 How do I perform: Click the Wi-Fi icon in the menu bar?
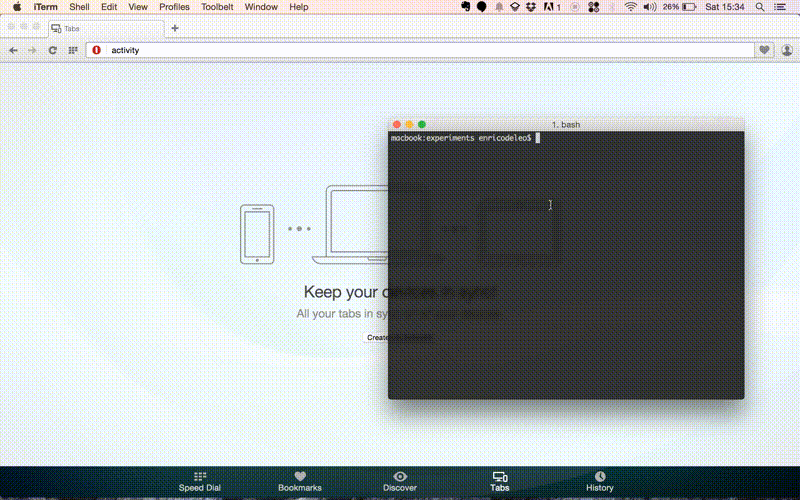click(630, 7)
